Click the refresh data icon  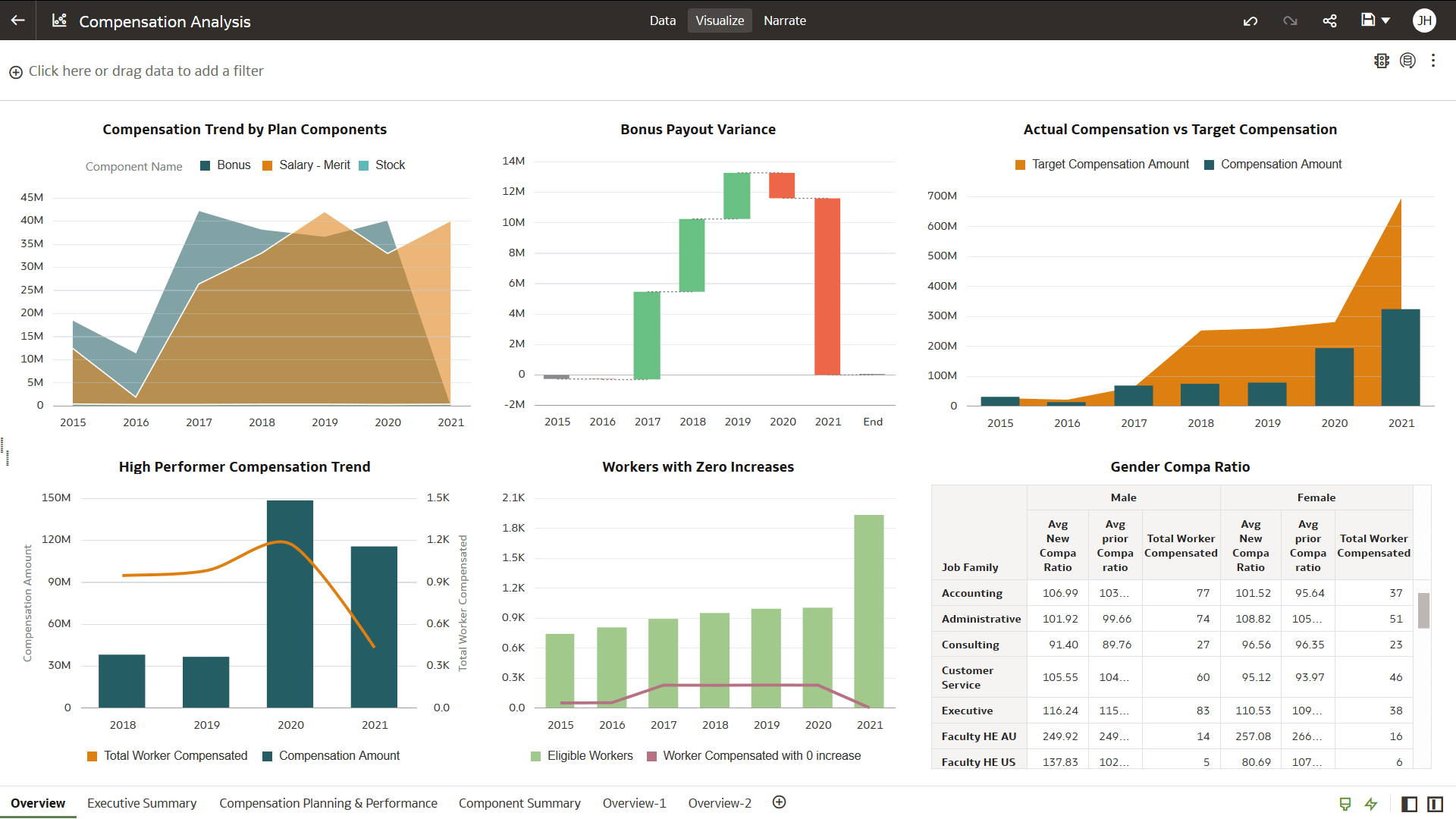[x=1407, y=61]
